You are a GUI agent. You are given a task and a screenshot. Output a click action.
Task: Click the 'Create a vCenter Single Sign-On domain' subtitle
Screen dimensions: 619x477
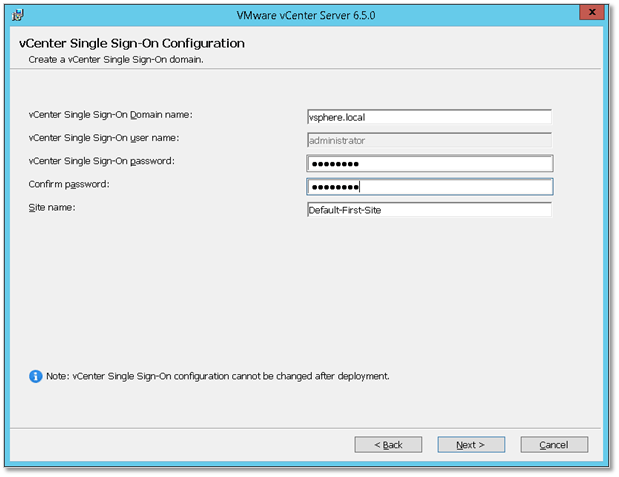click(x=116, y=60)
